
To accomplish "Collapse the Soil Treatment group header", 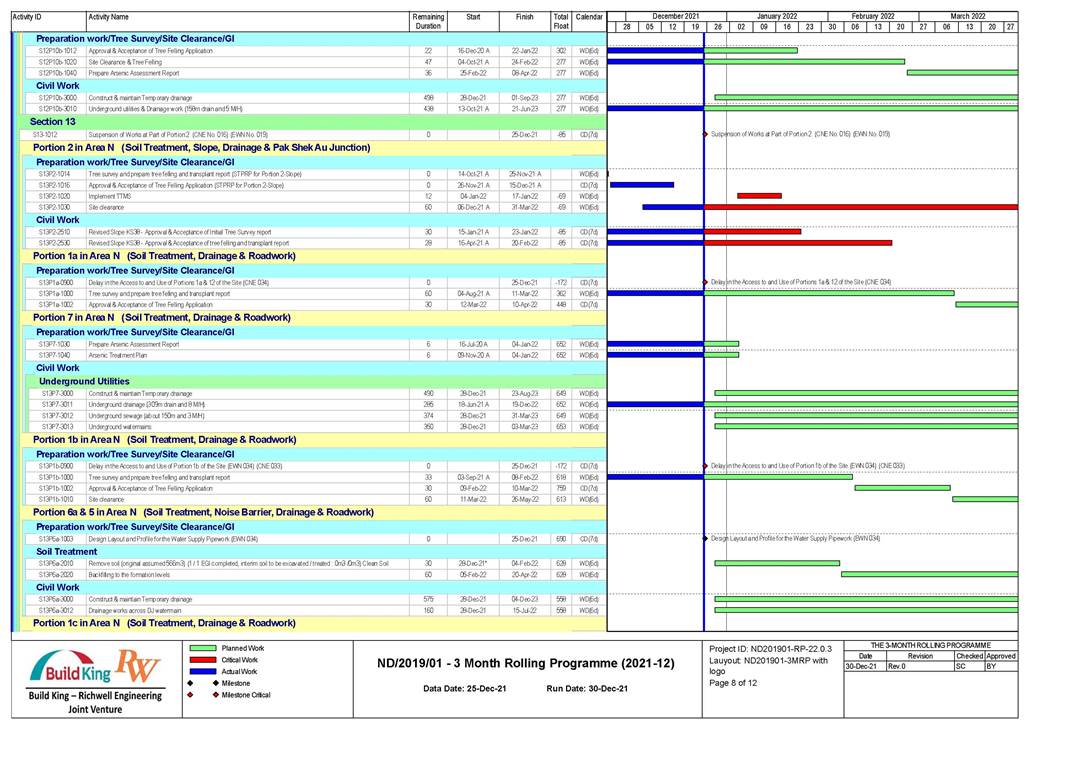I will tap(67, 551).
